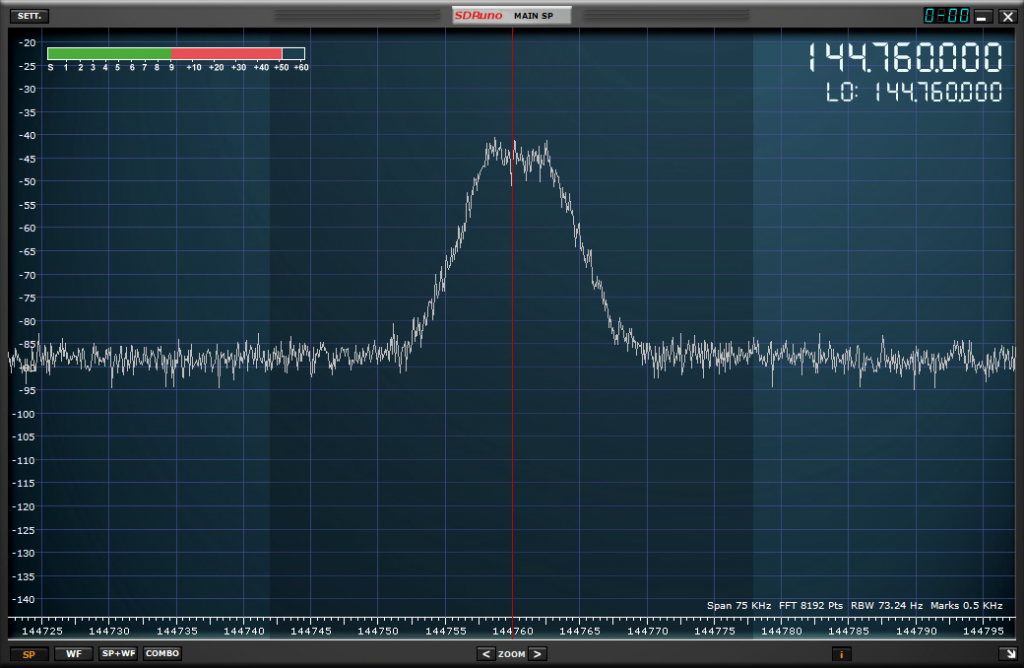Toggle the info 'i' button
The width and height of the screenshot is (1024, 668).
[x=841, y=654]
